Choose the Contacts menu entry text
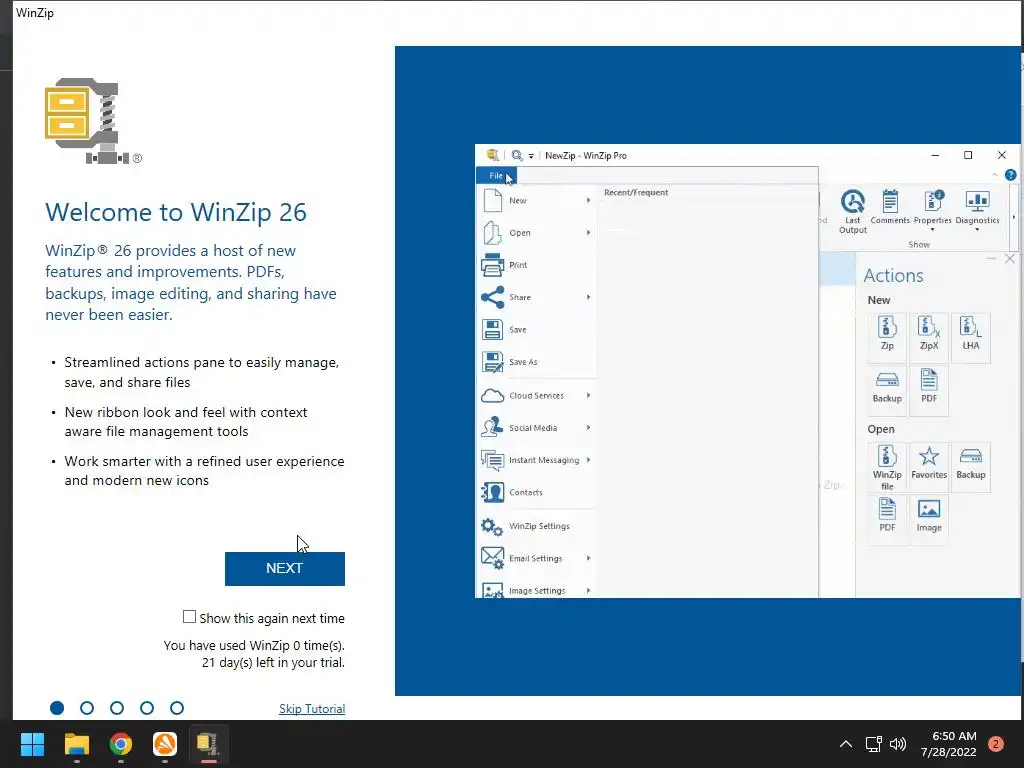The width and height of the screenshot is (1024, 768). point(526,492)
